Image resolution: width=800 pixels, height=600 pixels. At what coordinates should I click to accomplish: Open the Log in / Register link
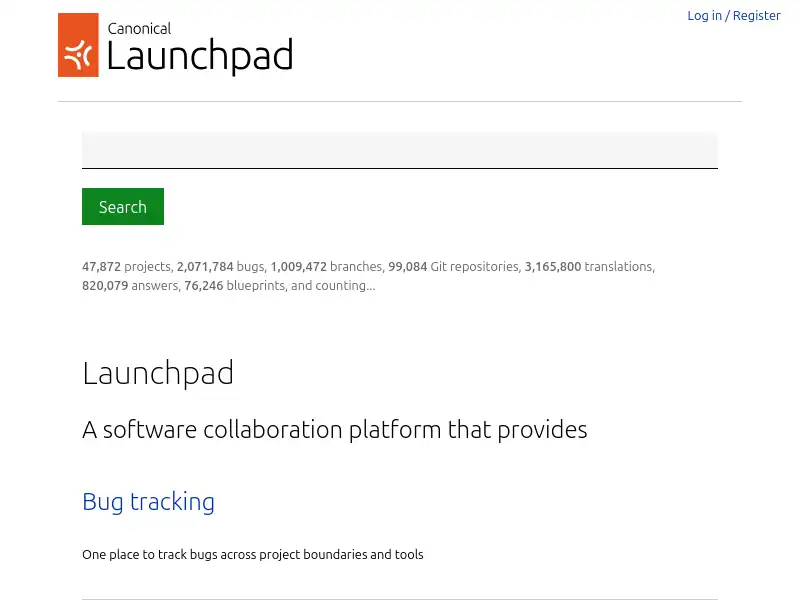[734, 15]
